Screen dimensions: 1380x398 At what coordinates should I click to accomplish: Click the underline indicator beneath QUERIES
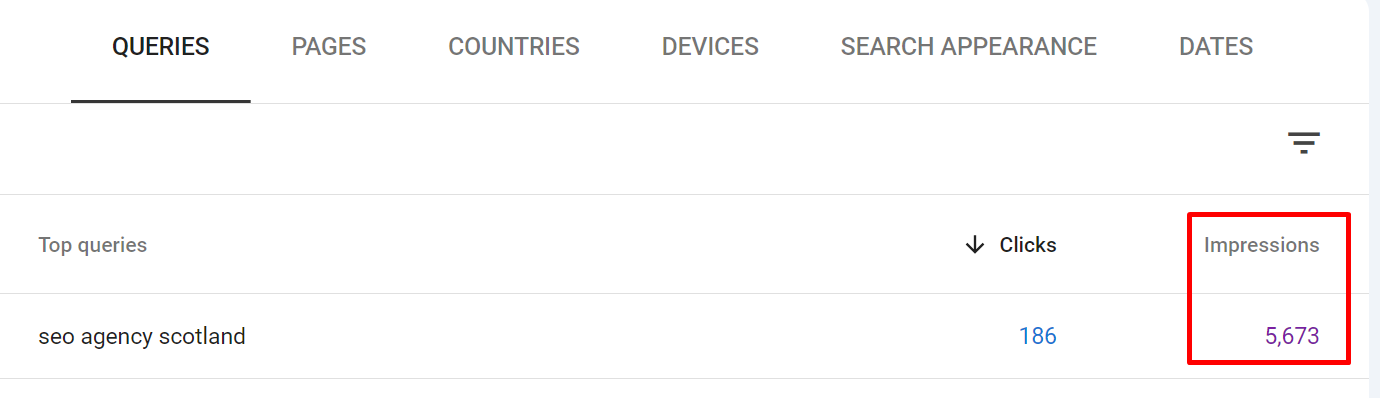coord(161,101)
